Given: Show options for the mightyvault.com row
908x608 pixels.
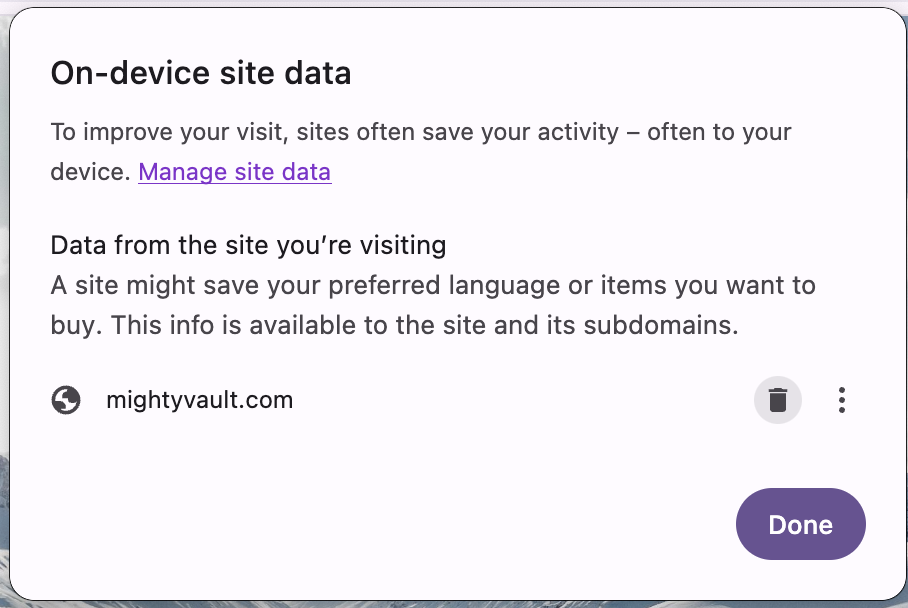Looking at the screenshot, I should 841,400.
